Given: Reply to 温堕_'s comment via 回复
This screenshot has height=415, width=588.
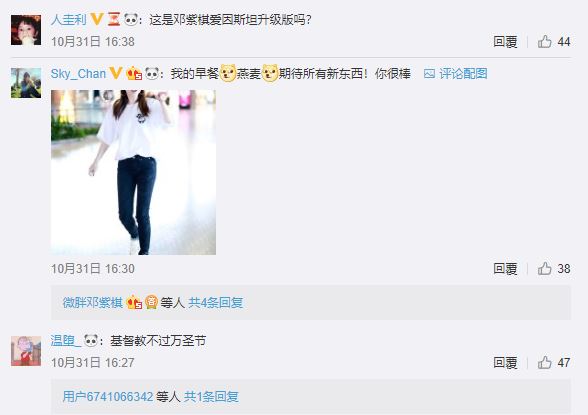Looking at the screenshot, I should (x=505, y=363).
